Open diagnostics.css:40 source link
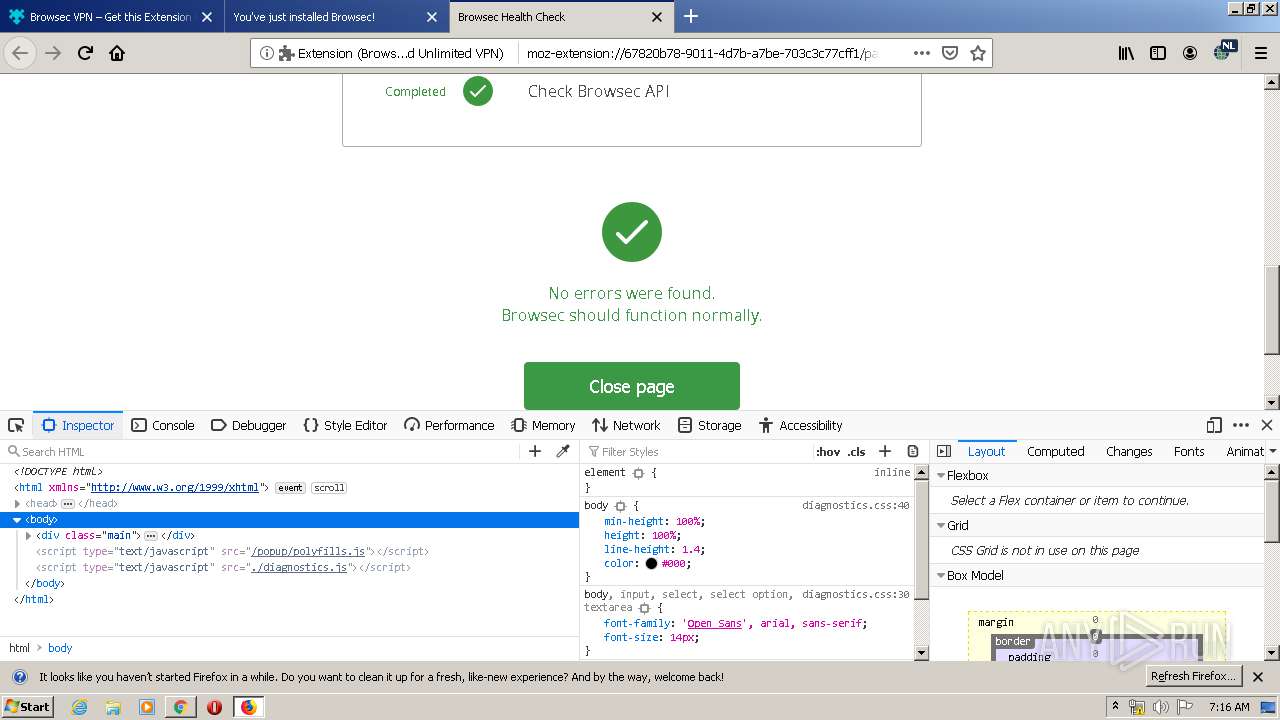 click(x=856, y=506)
